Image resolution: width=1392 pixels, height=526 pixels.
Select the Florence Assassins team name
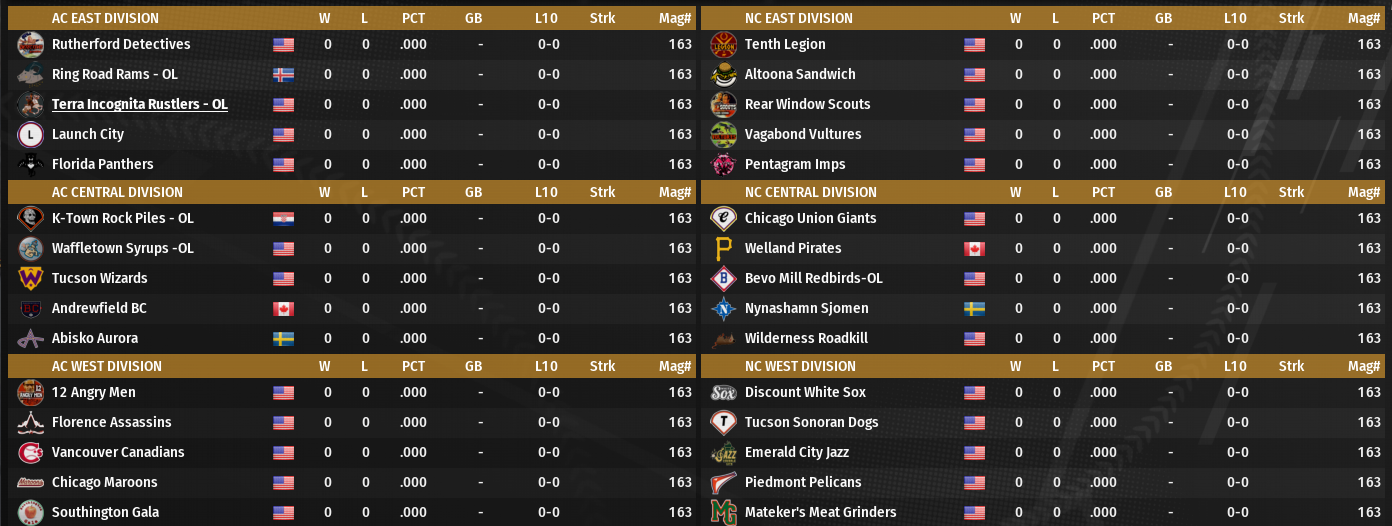point(111,423)
